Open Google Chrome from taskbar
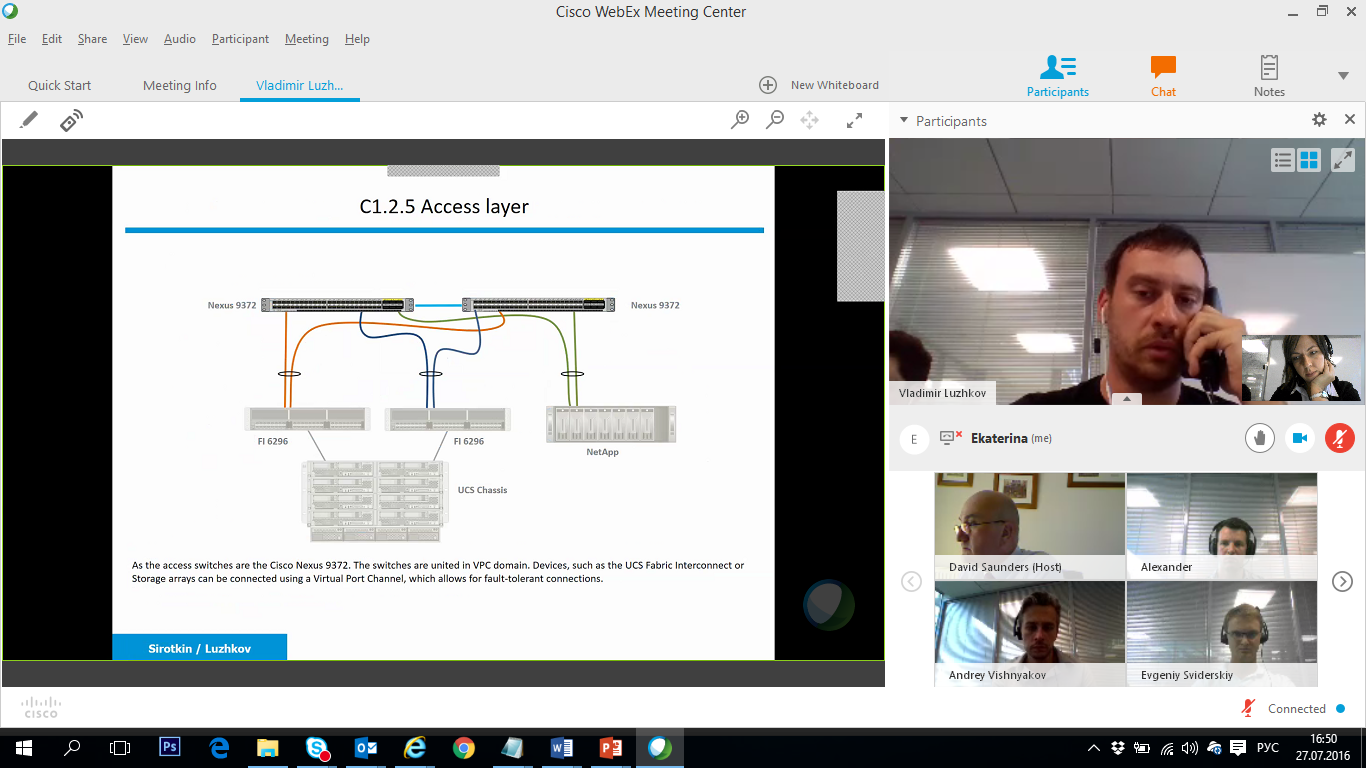1366x768 pixels. [x=463, y=747]
